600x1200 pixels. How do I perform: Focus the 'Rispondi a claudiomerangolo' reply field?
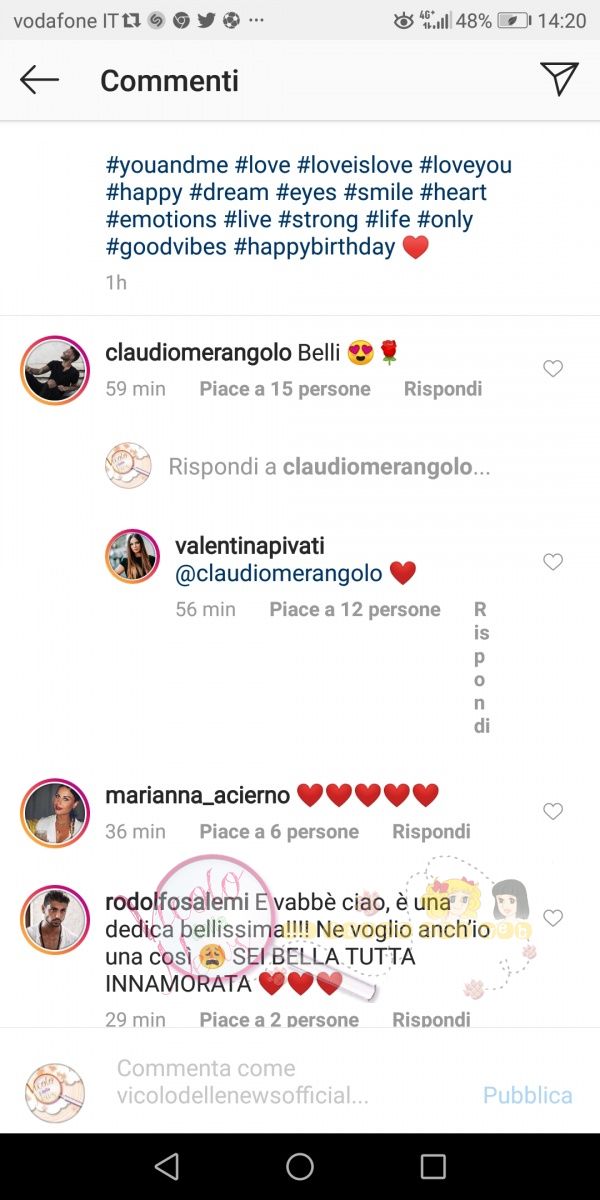click(x=330, y=466)
